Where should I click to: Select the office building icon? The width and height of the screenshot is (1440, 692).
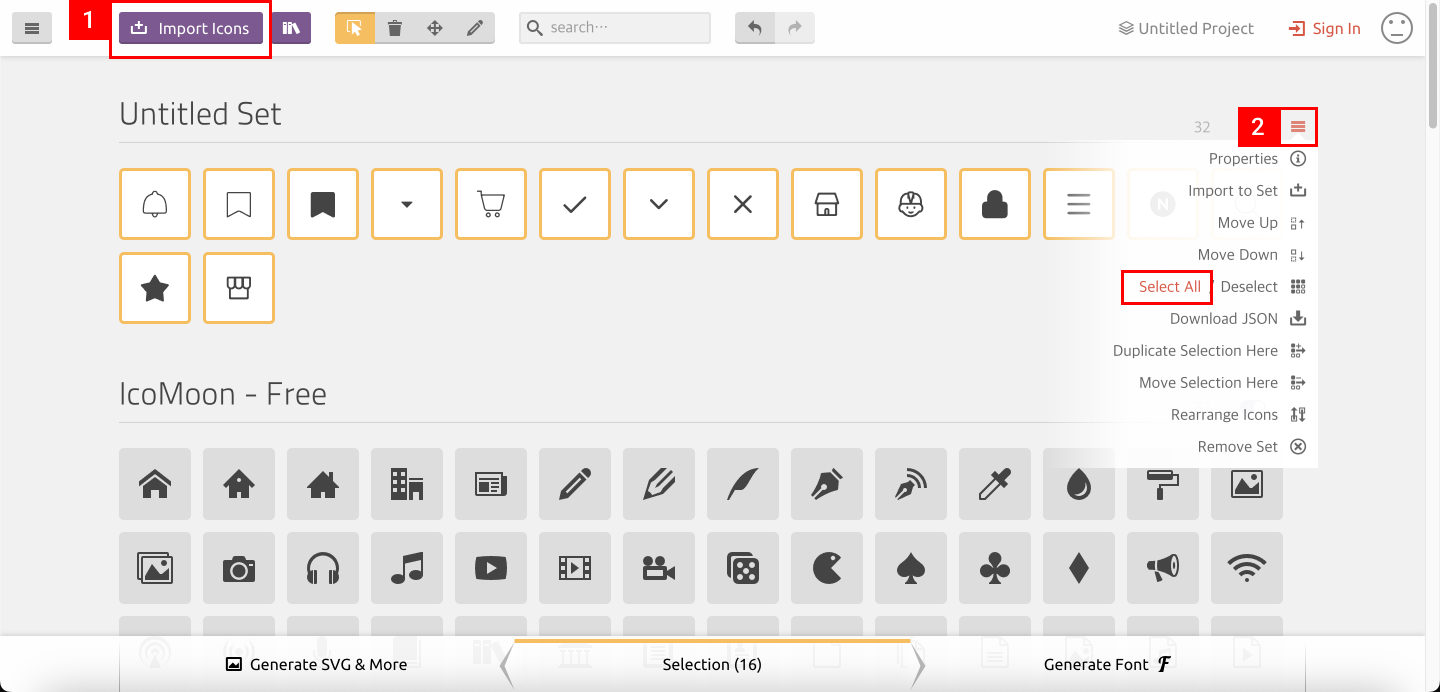[407, 484]
